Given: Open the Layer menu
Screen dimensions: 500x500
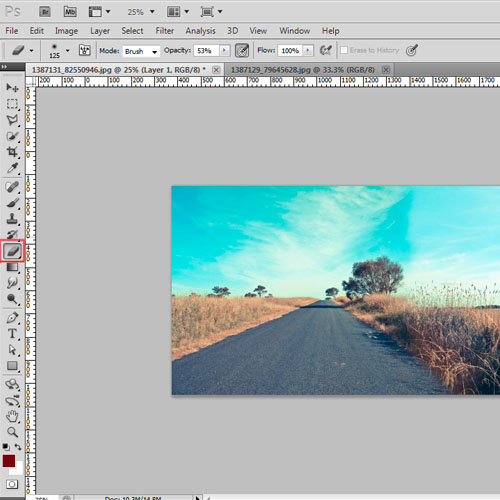Looking at the screenshot, I should pos(100,31).
